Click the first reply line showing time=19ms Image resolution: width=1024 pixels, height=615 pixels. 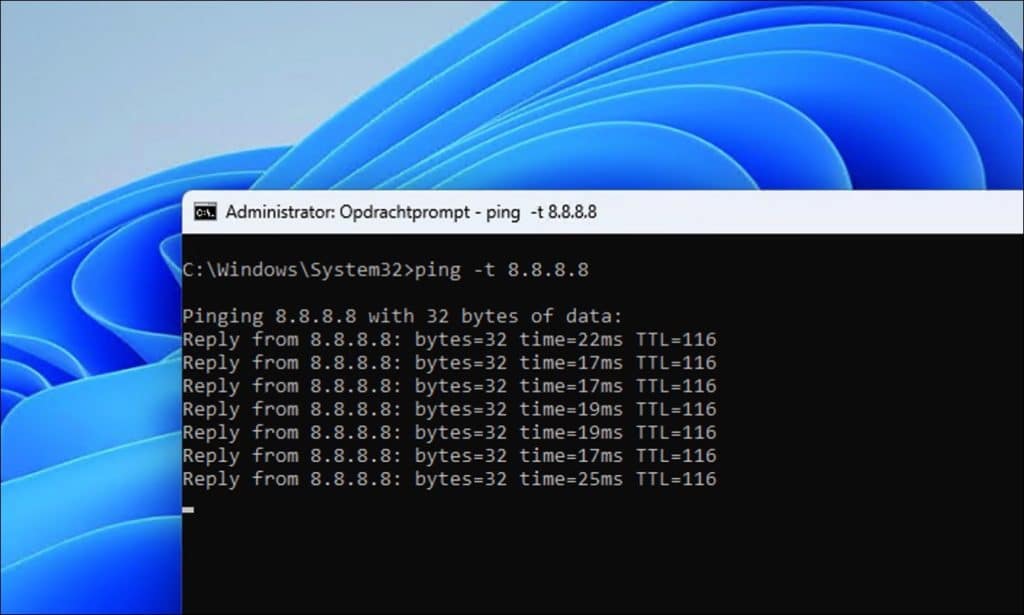point(449,409)
